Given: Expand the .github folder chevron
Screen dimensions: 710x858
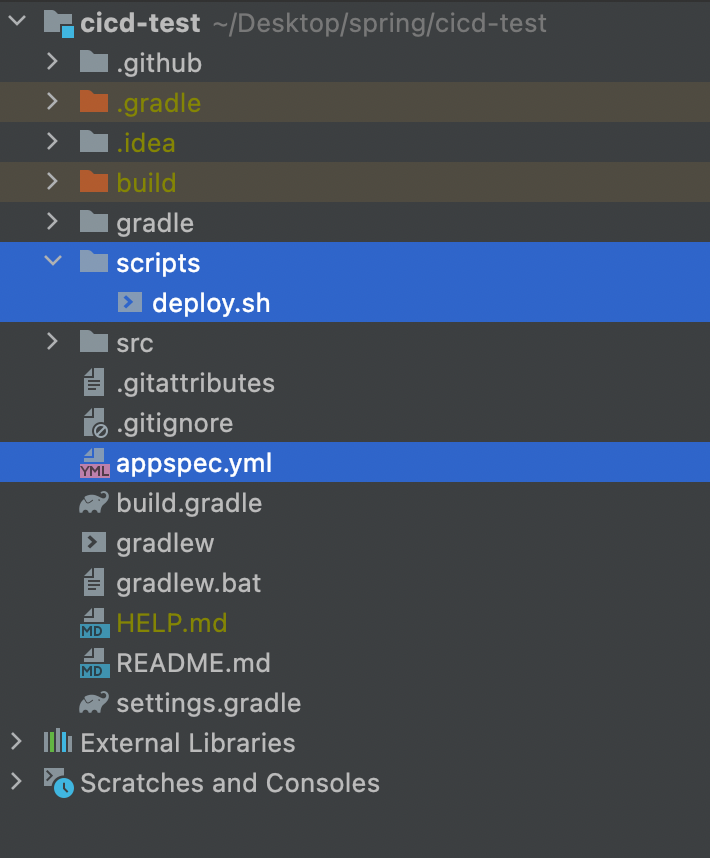Looking at the screenshot, I should pos(53,61).
